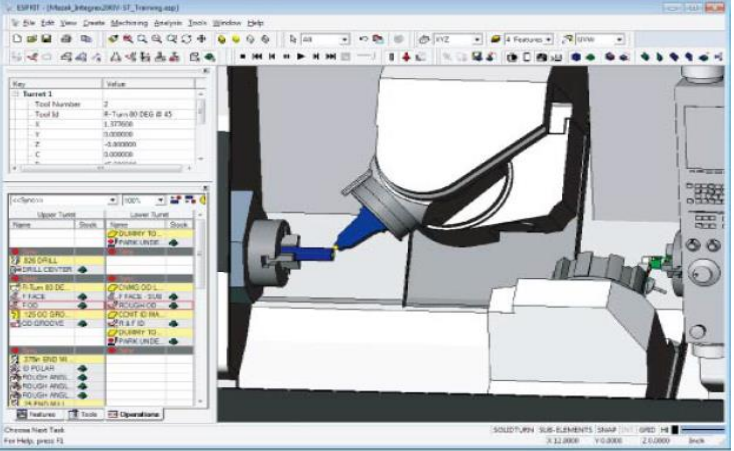Click the New document icon

17,39
